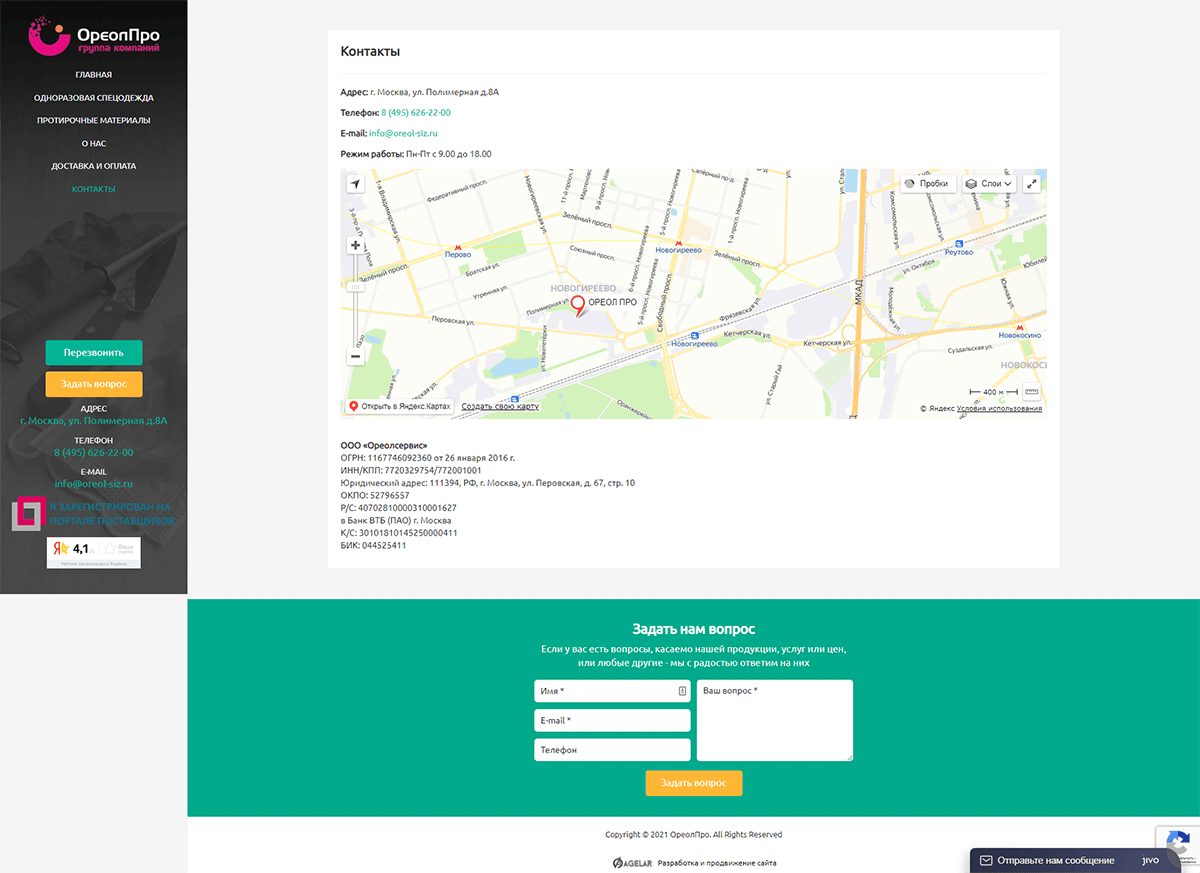Open the Протирочные материалы menu item
The image size is (1200, 873).
point(94,121)
